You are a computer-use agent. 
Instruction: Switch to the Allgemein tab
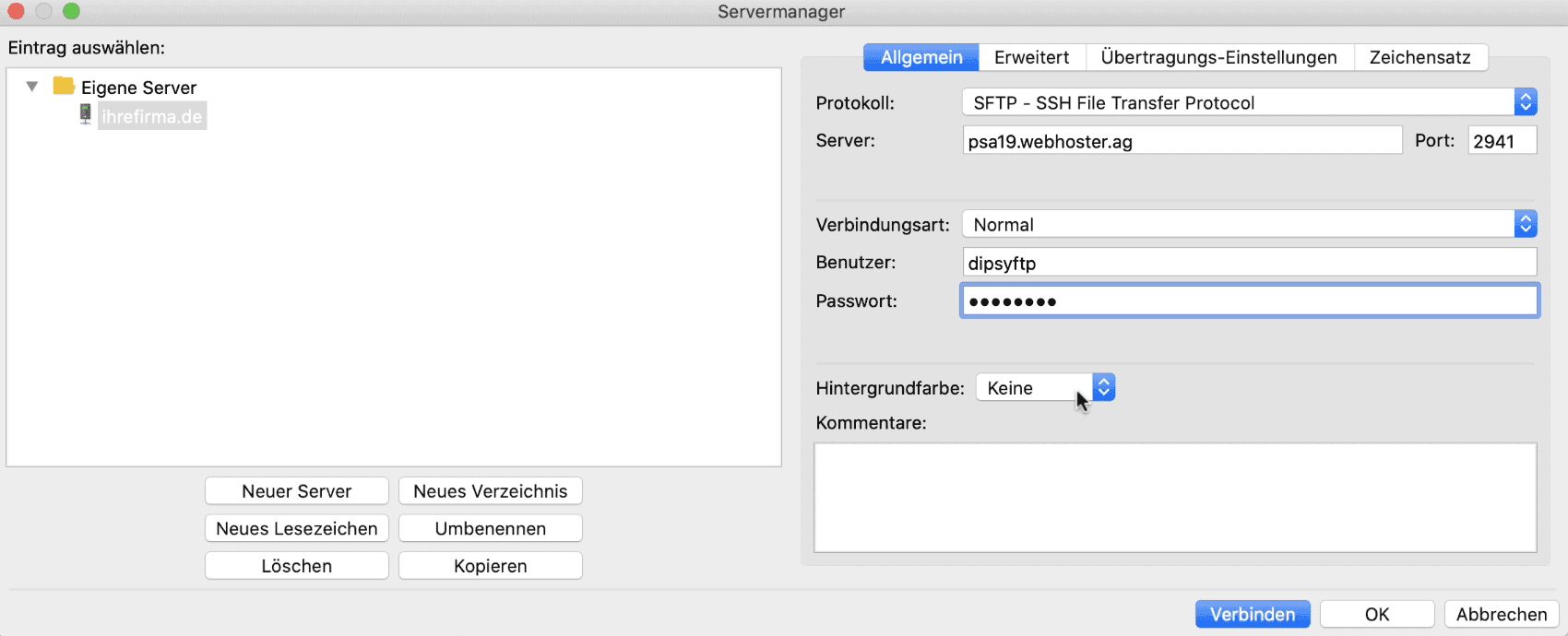(x=921, y=57)
